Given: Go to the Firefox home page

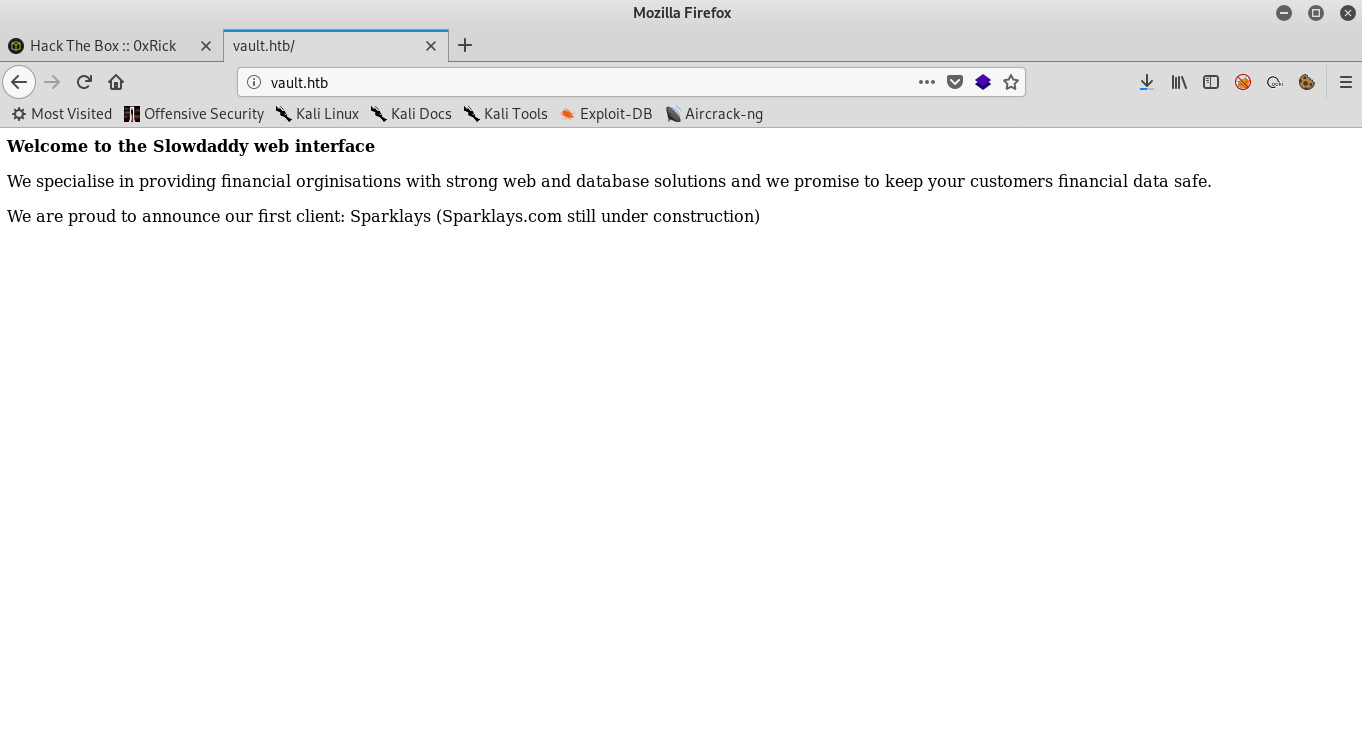Looking at the screenshot, I should click(116, 82).
